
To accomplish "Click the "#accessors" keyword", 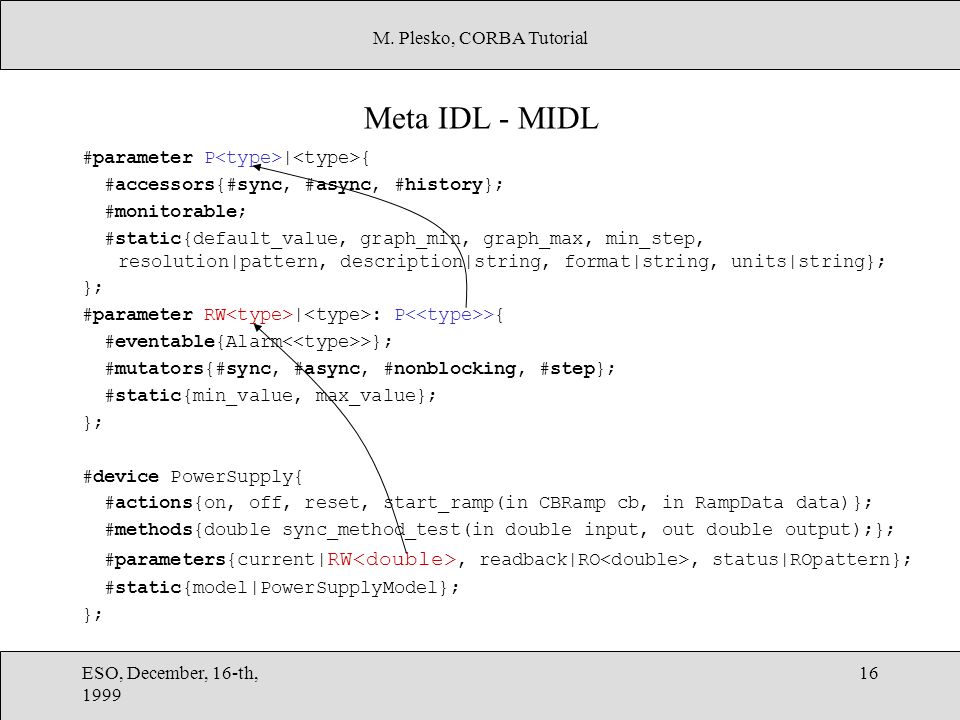I will click(160, 184).
